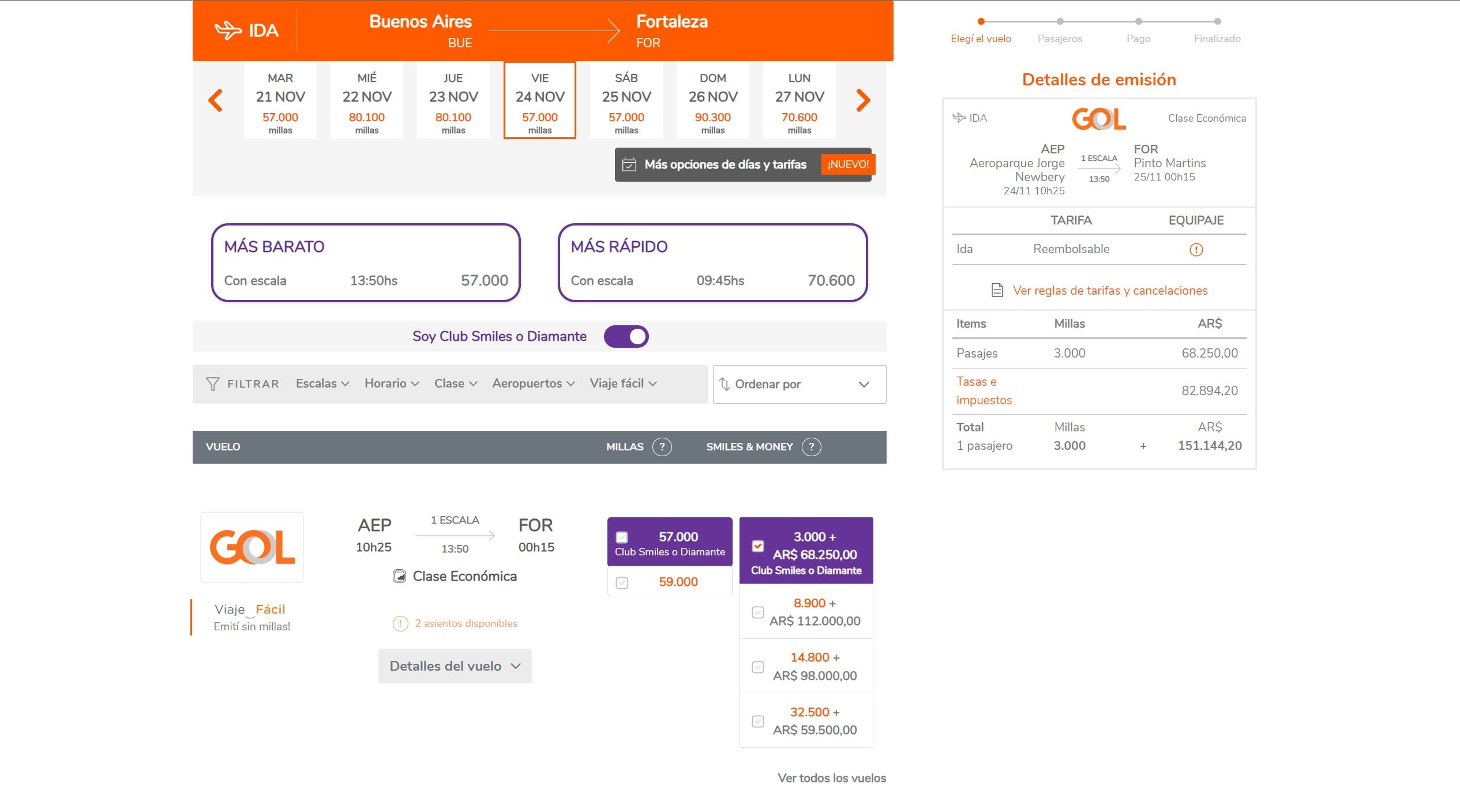Click the GOL airline logo in flight result
This screenshot has width=1460, height=812.
click(x=252, y=547)
